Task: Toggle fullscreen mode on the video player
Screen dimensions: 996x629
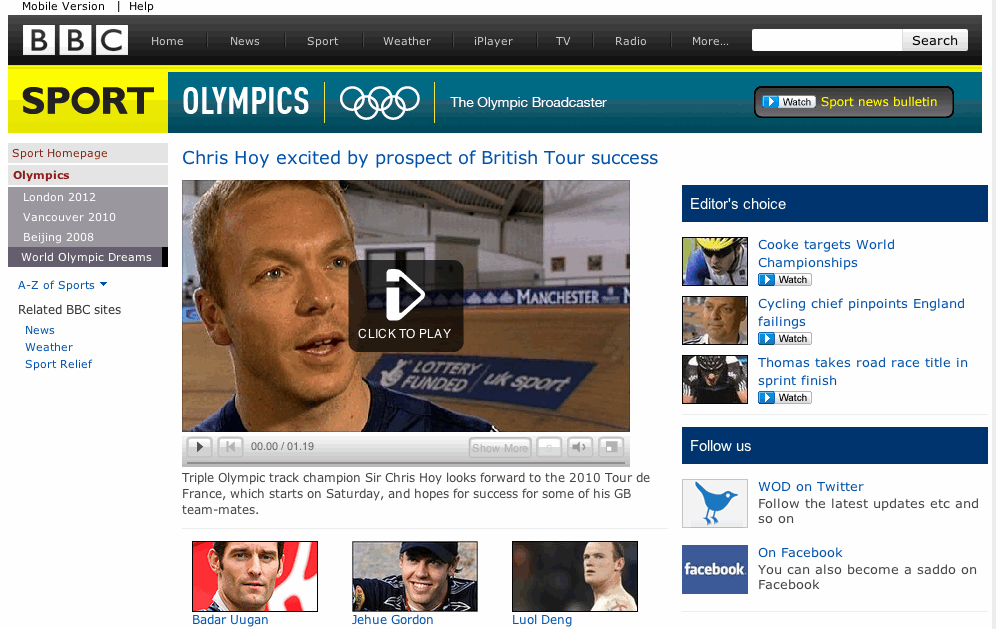Action: [610, 447]
